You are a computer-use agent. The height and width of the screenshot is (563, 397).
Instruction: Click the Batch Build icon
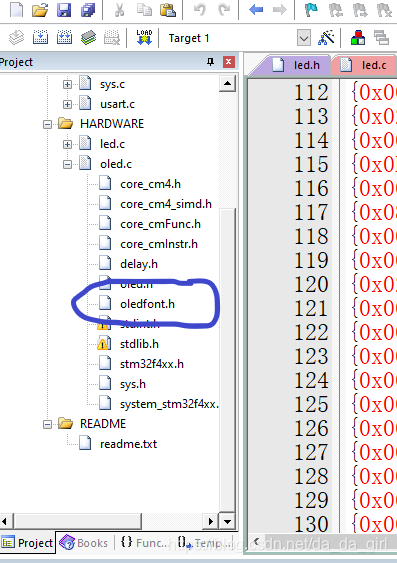tap(88, 37)
